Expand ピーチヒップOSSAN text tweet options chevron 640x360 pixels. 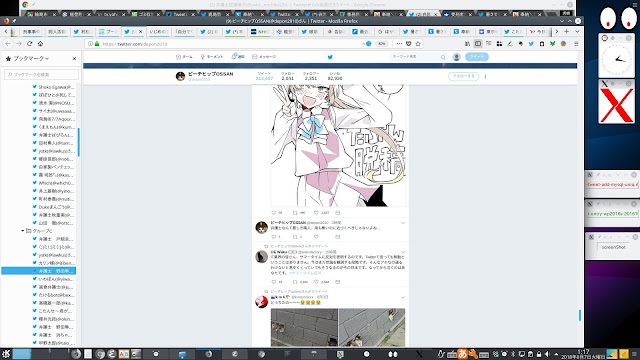click(x=403, y=223)
